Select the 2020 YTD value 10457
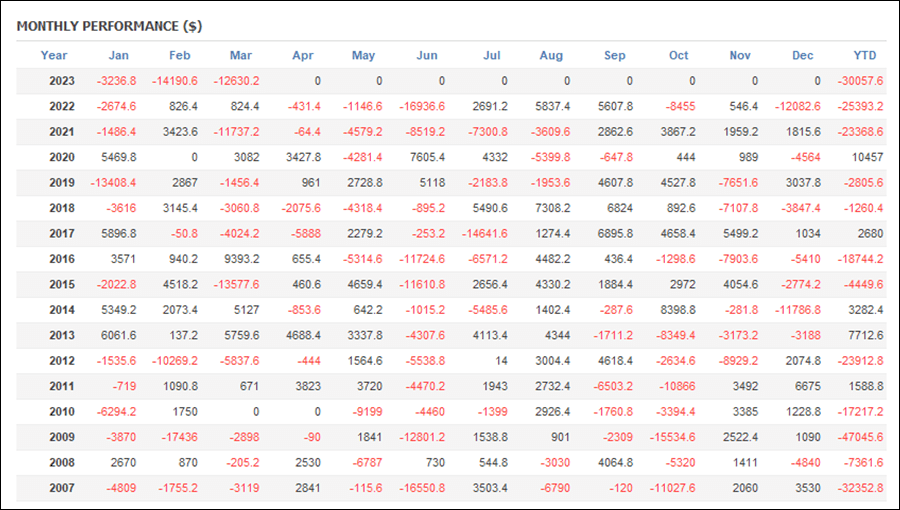 point(867,157)
